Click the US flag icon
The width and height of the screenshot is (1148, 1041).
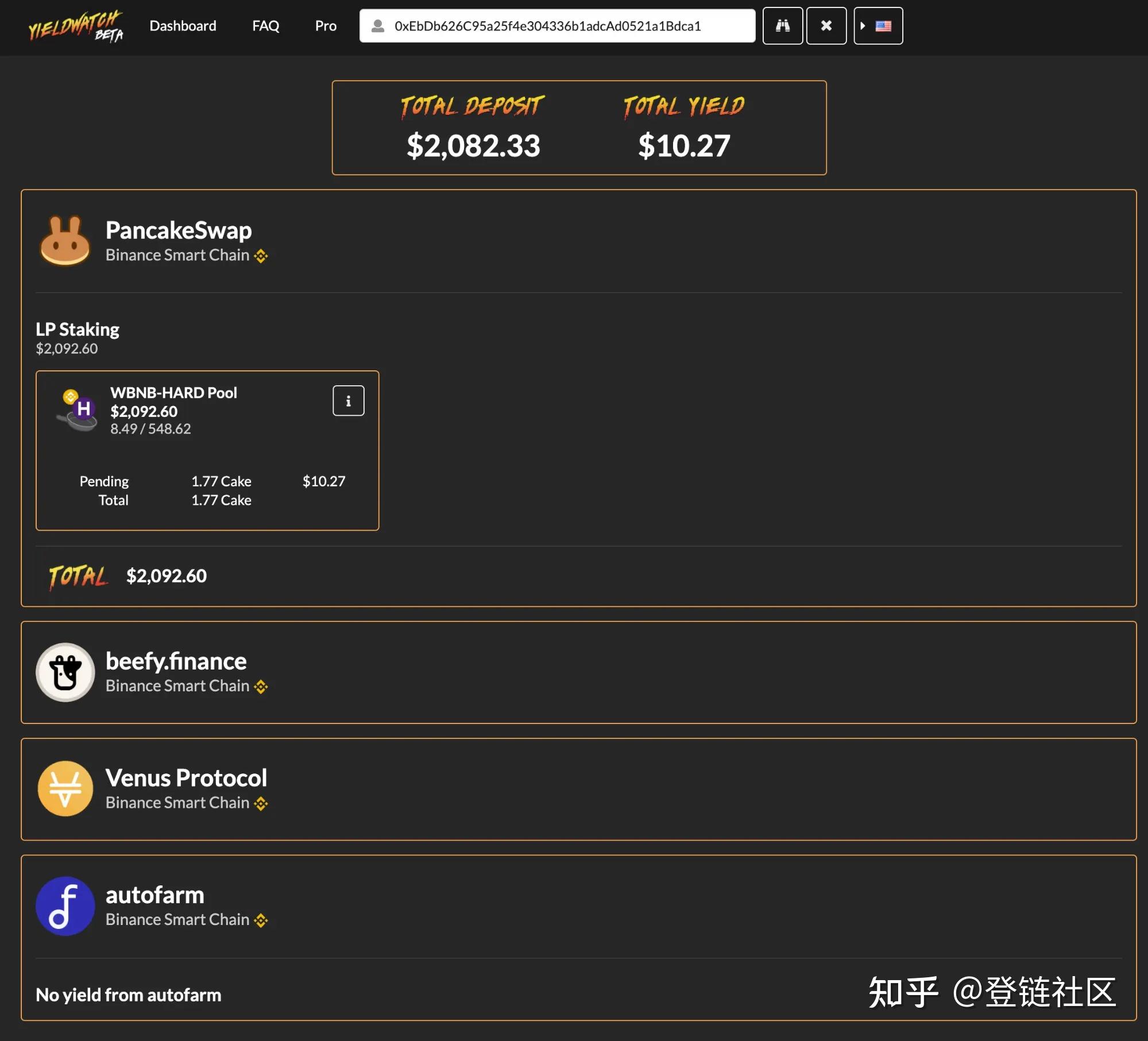click(x=883, y=26)
